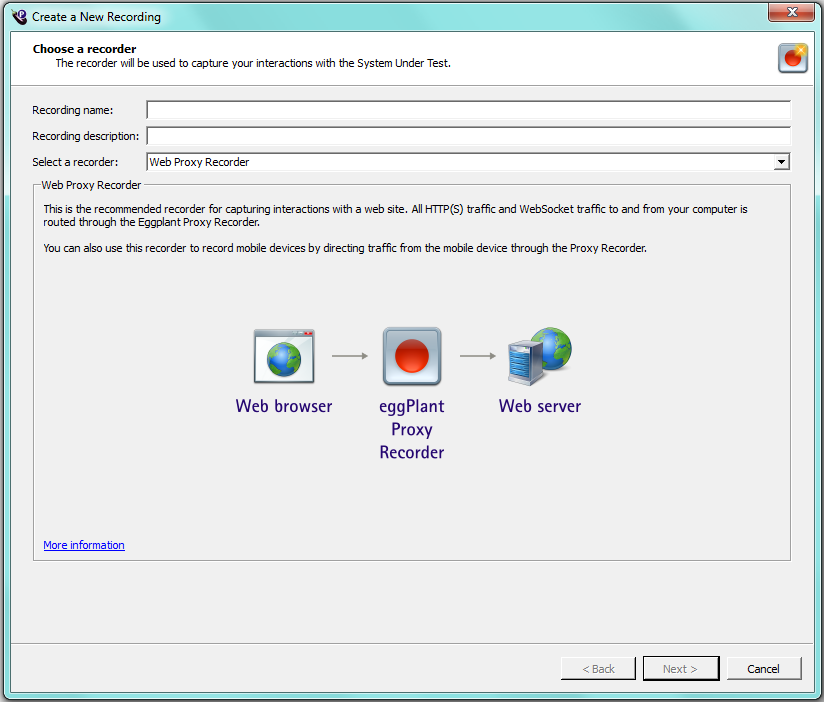The height and width of the screenshot is (702, 824).
Task: Focus the Recording name text field
Action: pos(468,110)
